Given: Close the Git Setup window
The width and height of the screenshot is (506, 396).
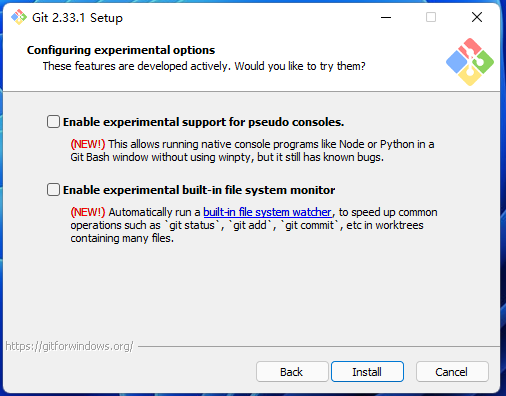Looking at the screenshot, I should (x=477, y=17).
